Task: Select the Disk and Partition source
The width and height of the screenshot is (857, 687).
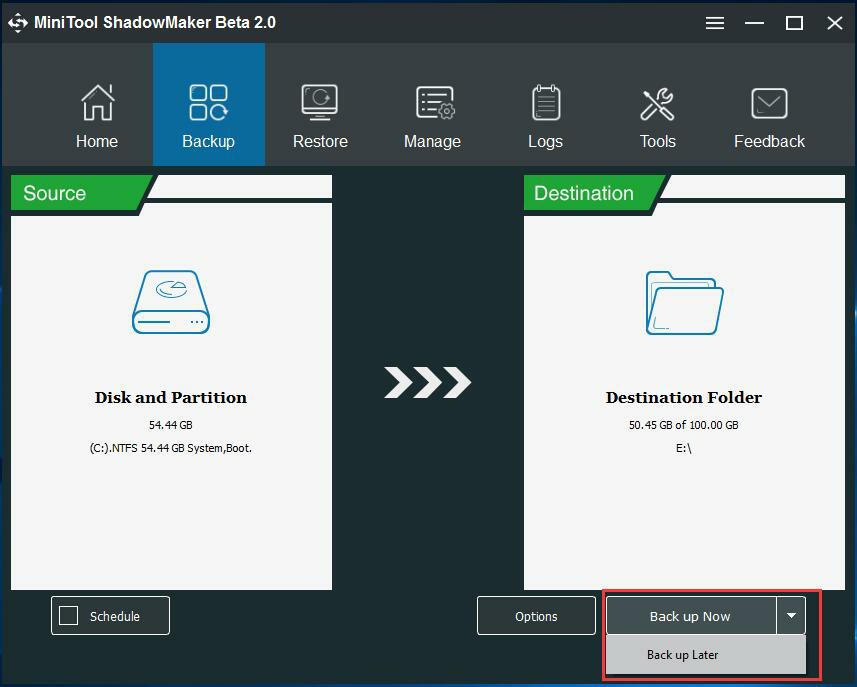Action: pos(171,397)
